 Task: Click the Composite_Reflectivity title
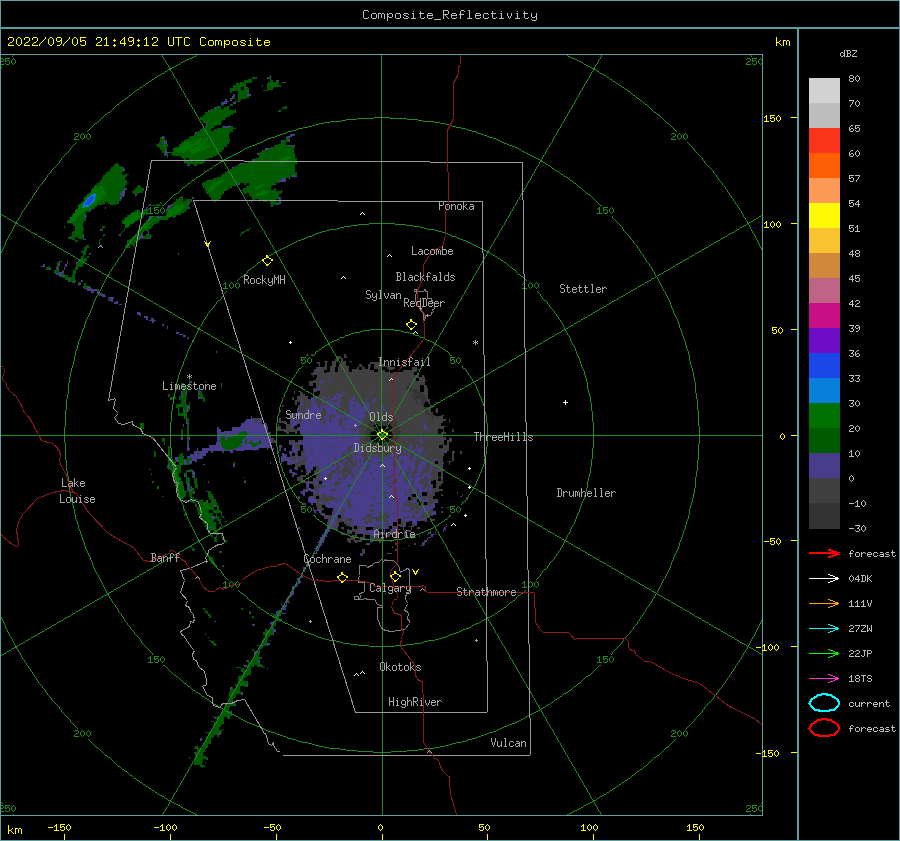(x=450, y=15)
